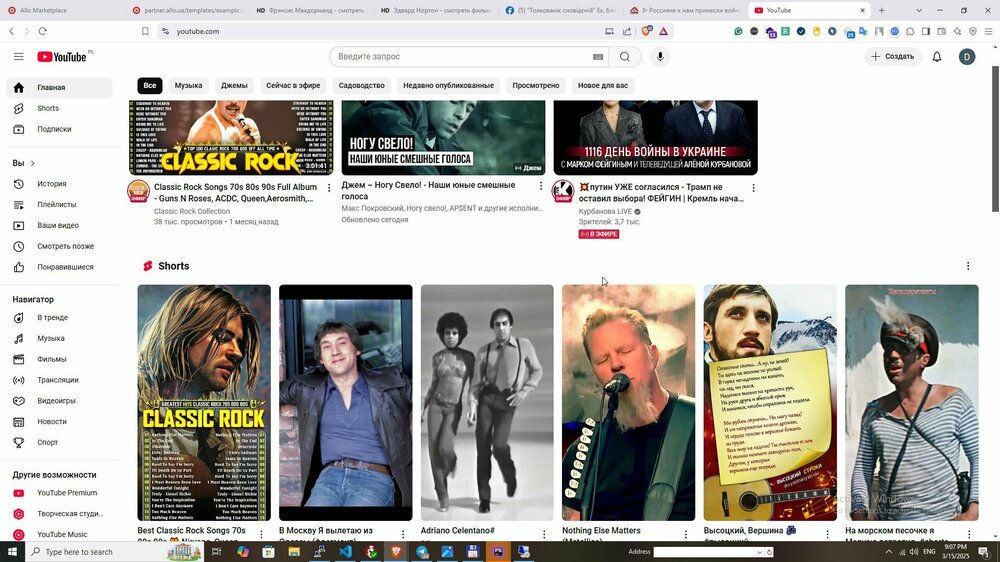Open Понравившиеся videos

click(59, 267)
